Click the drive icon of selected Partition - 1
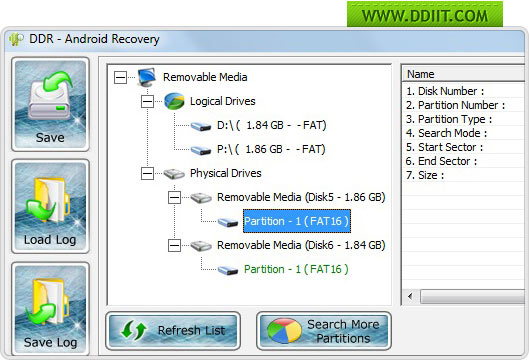 click(x=228, y=222)
